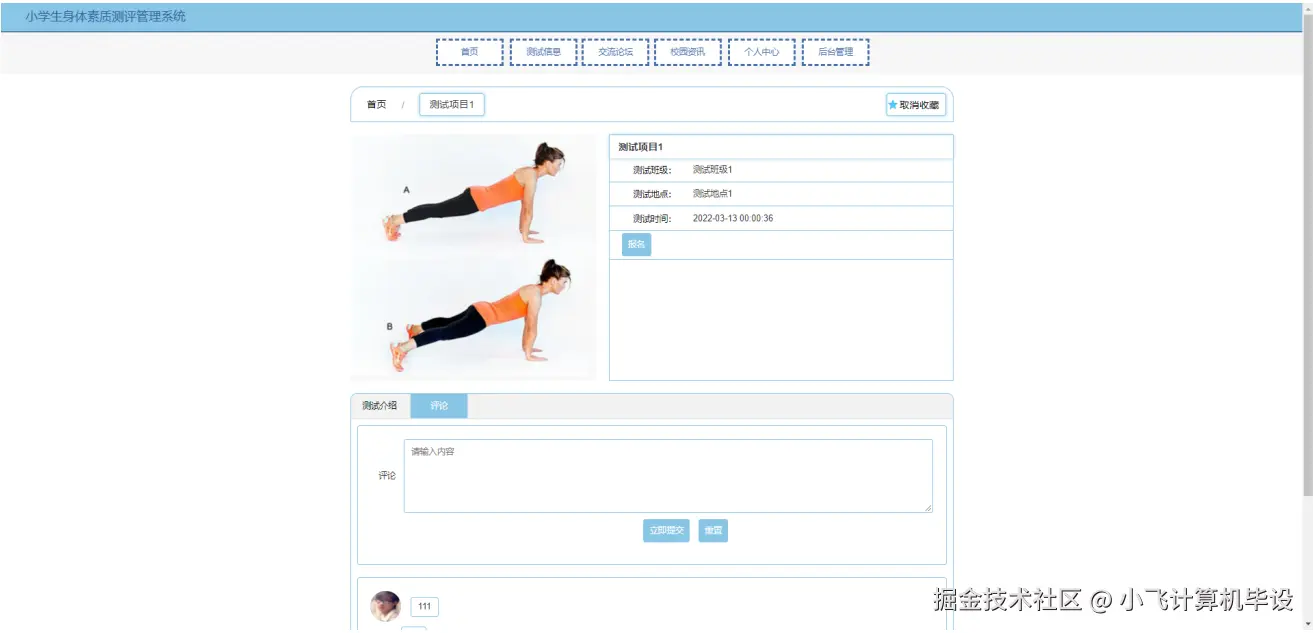Screen dimensions: 1313x633
Task: Reset the comment form using 重置
Action: click(712, 530)
